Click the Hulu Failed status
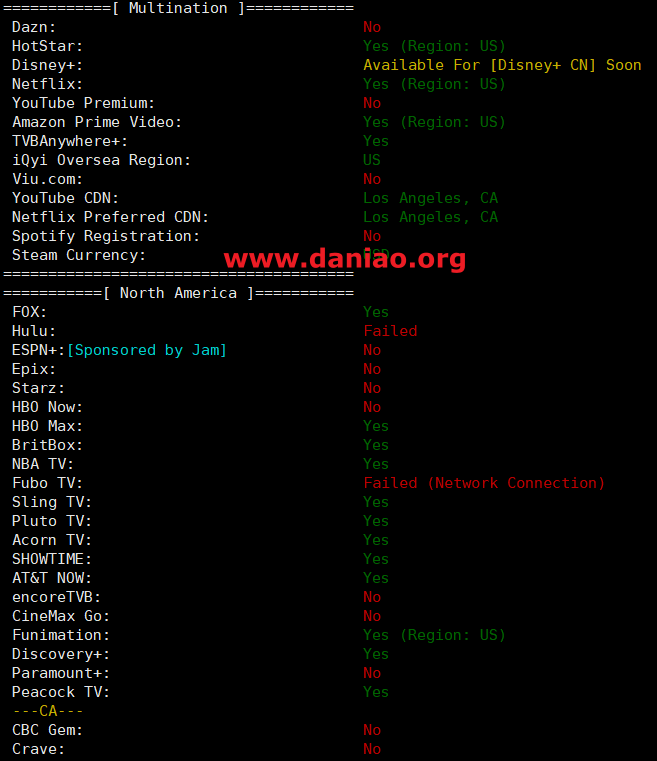Screen dimensions: 657x761 point(390,331)
